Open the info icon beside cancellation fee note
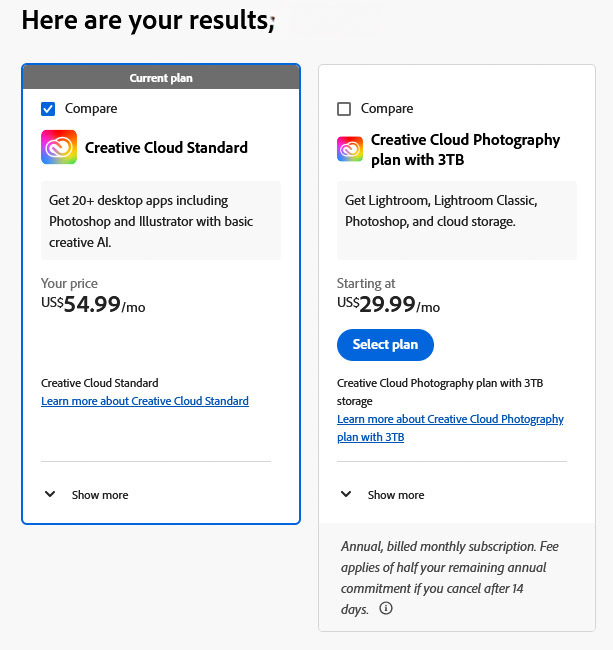 pyautogui.click(x=386, y=608)
